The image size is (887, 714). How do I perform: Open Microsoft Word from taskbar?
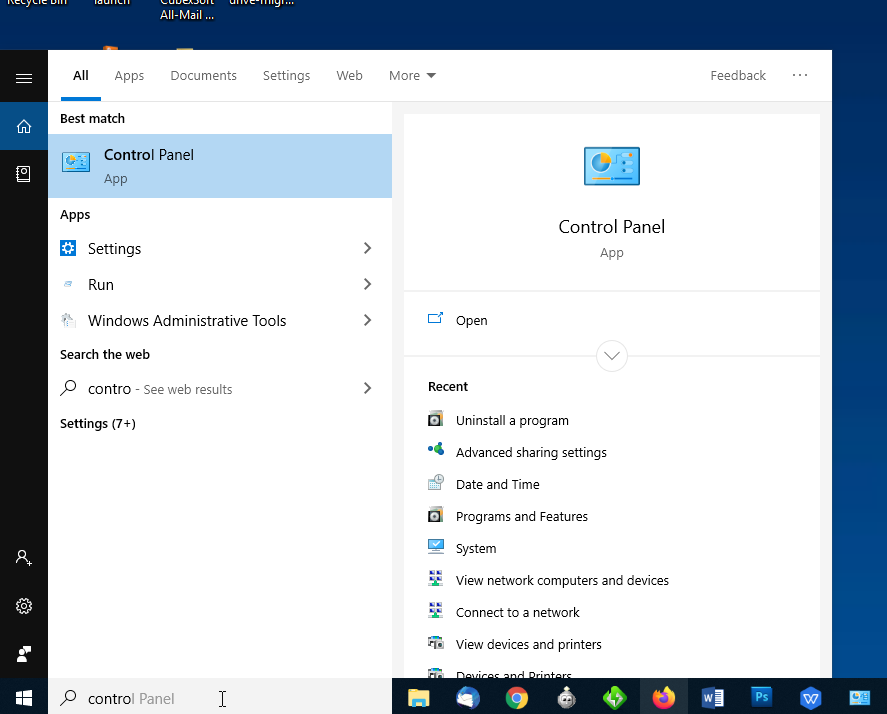pos(712,698)
